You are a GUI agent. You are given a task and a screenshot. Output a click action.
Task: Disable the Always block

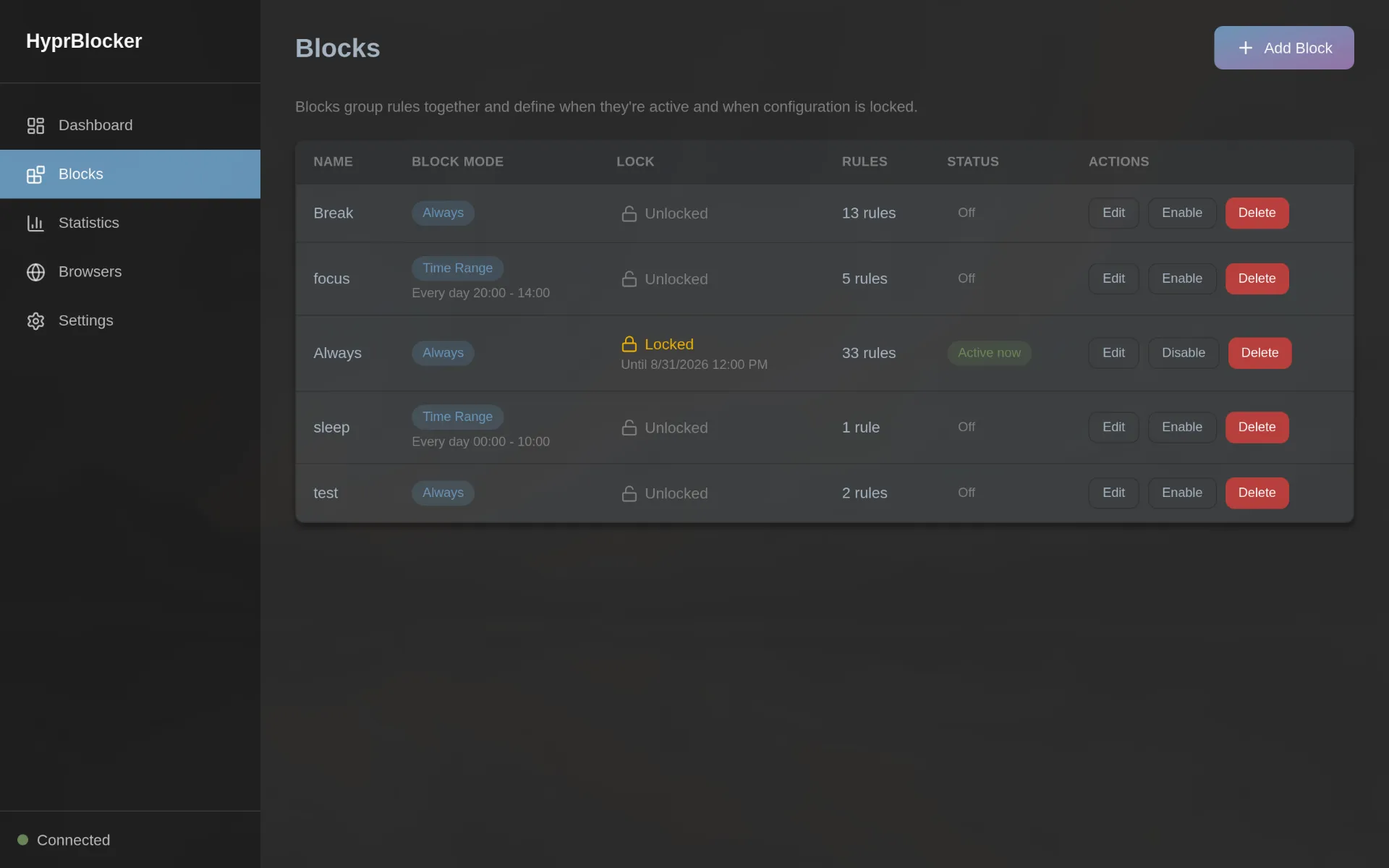coord(1184,353)
